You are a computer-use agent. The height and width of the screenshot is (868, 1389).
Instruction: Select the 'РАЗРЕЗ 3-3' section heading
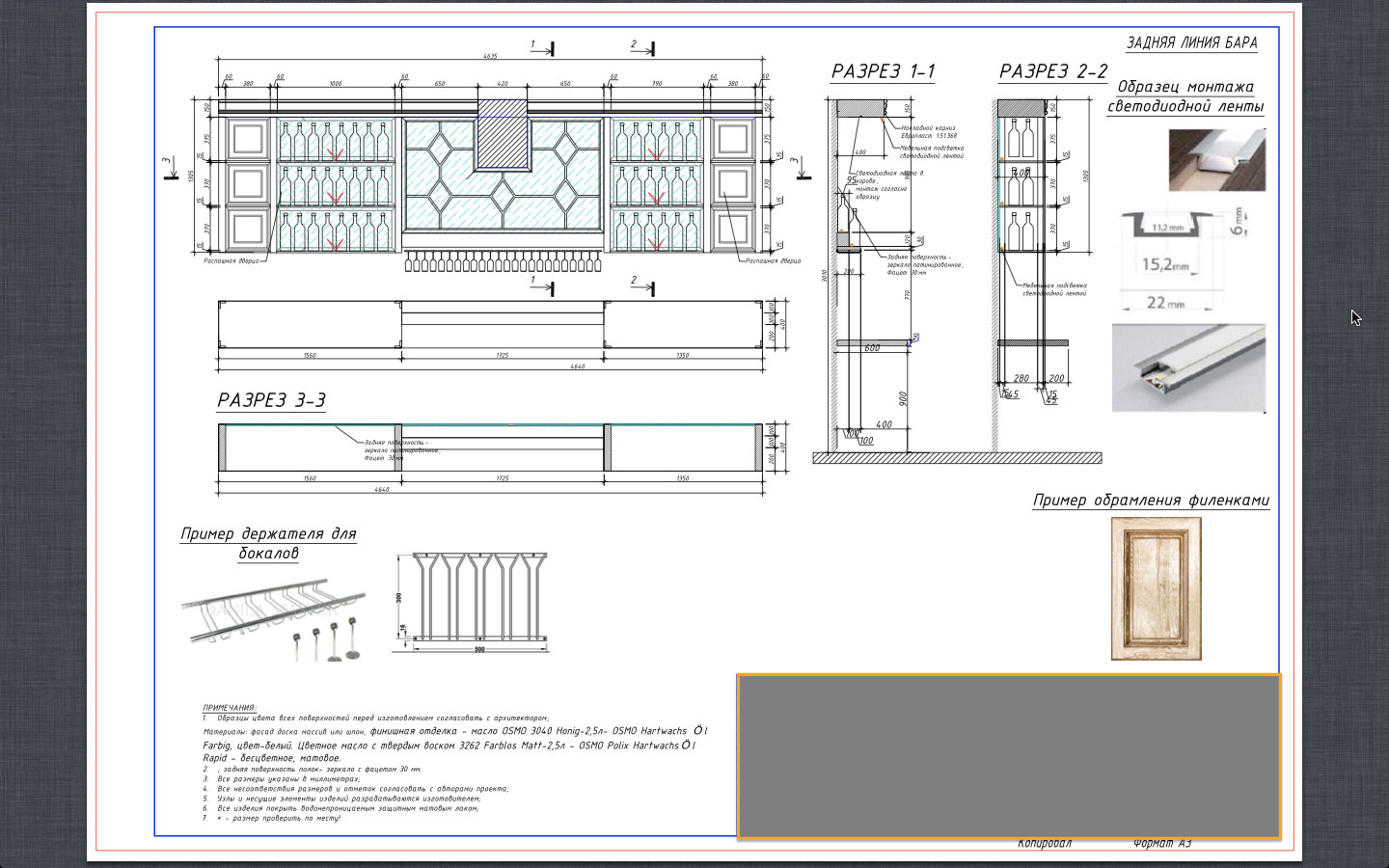[x=271, y=400]
